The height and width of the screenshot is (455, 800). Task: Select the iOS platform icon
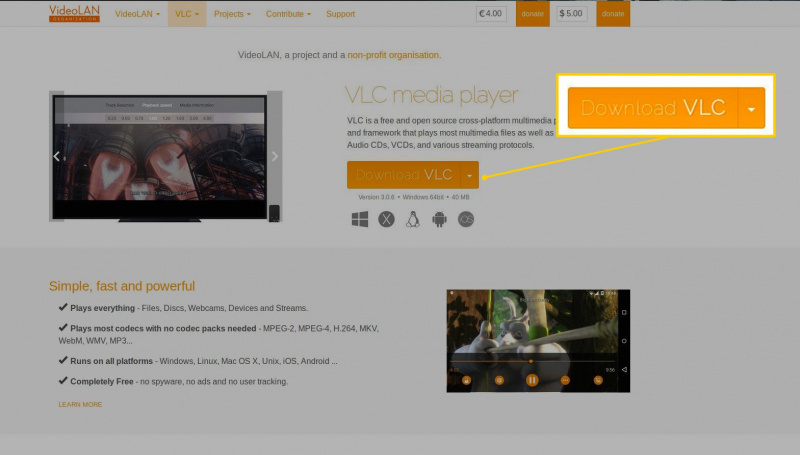pyautogui.click(x=466, y=219)
